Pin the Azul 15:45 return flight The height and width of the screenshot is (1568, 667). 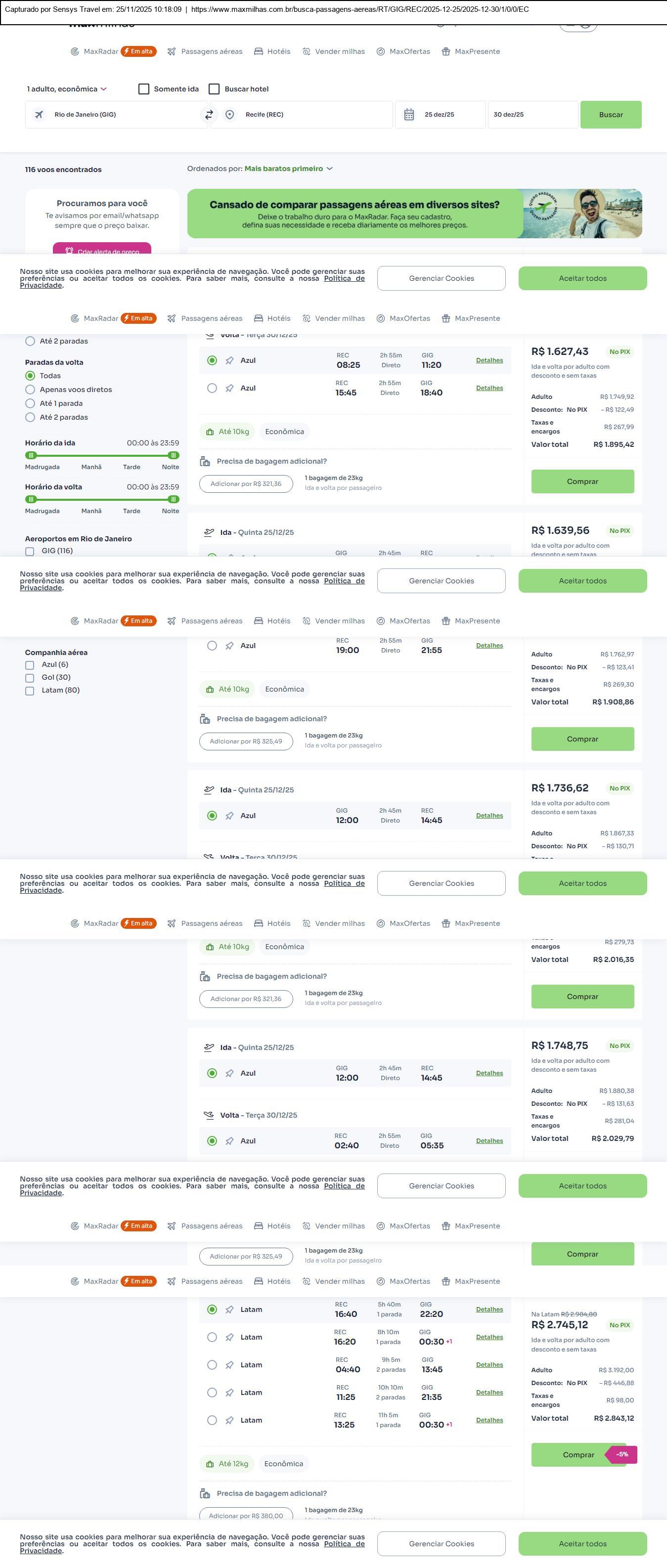coord(229,389)
